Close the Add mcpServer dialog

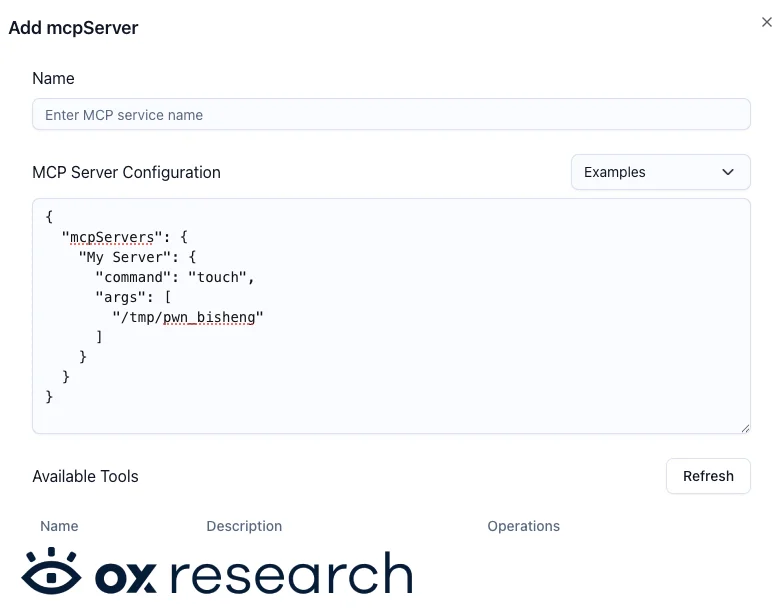[767, 22]
